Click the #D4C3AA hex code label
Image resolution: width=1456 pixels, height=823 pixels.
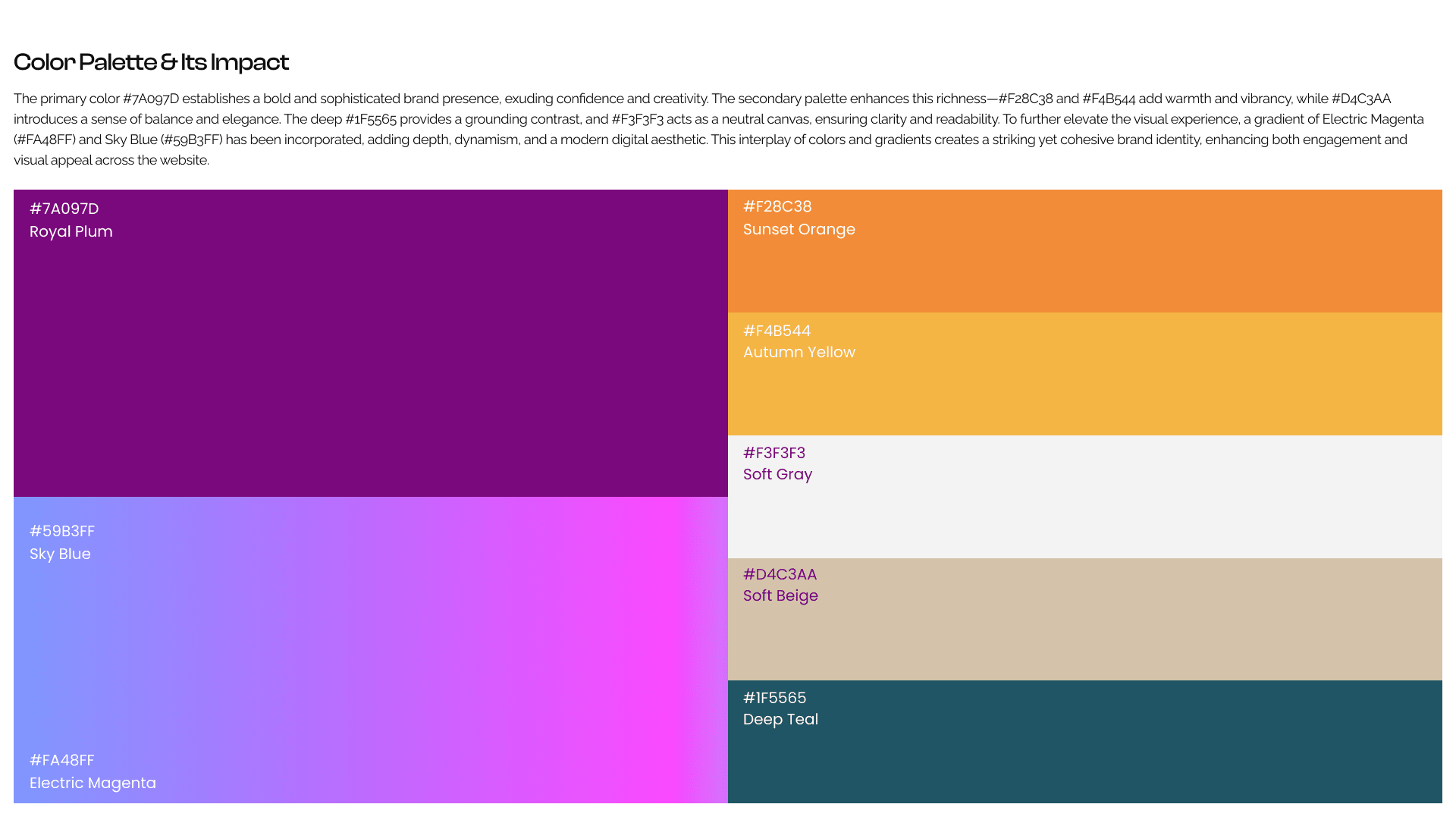click(780, 574)
